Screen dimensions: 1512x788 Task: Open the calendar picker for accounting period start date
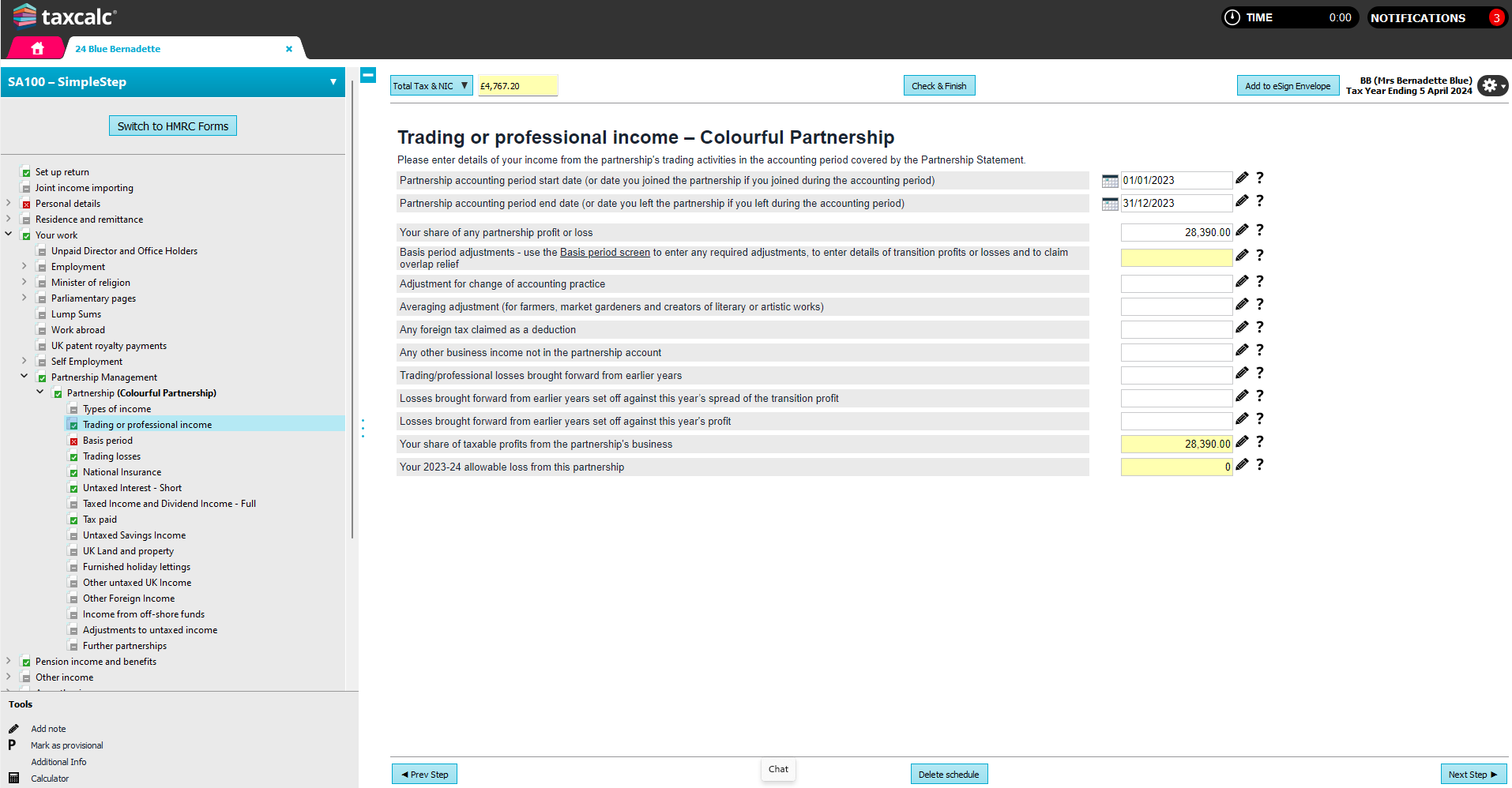coord(1109,180)
